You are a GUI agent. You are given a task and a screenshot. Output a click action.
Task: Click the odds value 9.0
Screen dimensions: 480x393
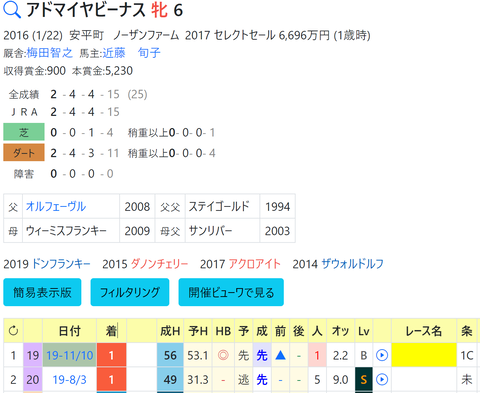(341, 379)
